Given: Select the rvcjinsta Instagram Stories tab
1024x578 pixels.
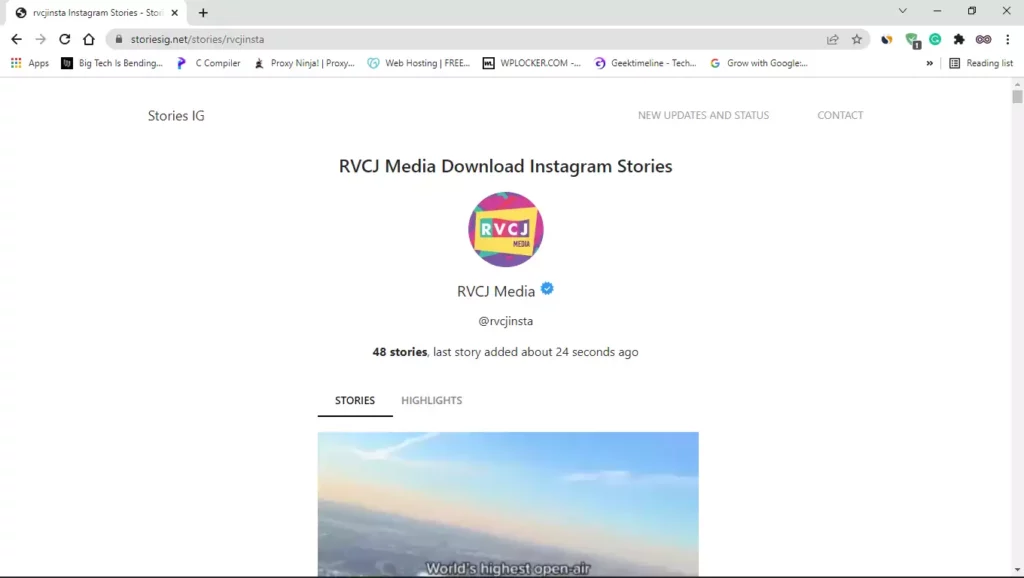Looking at the screenshot, I should coord(96,12).
